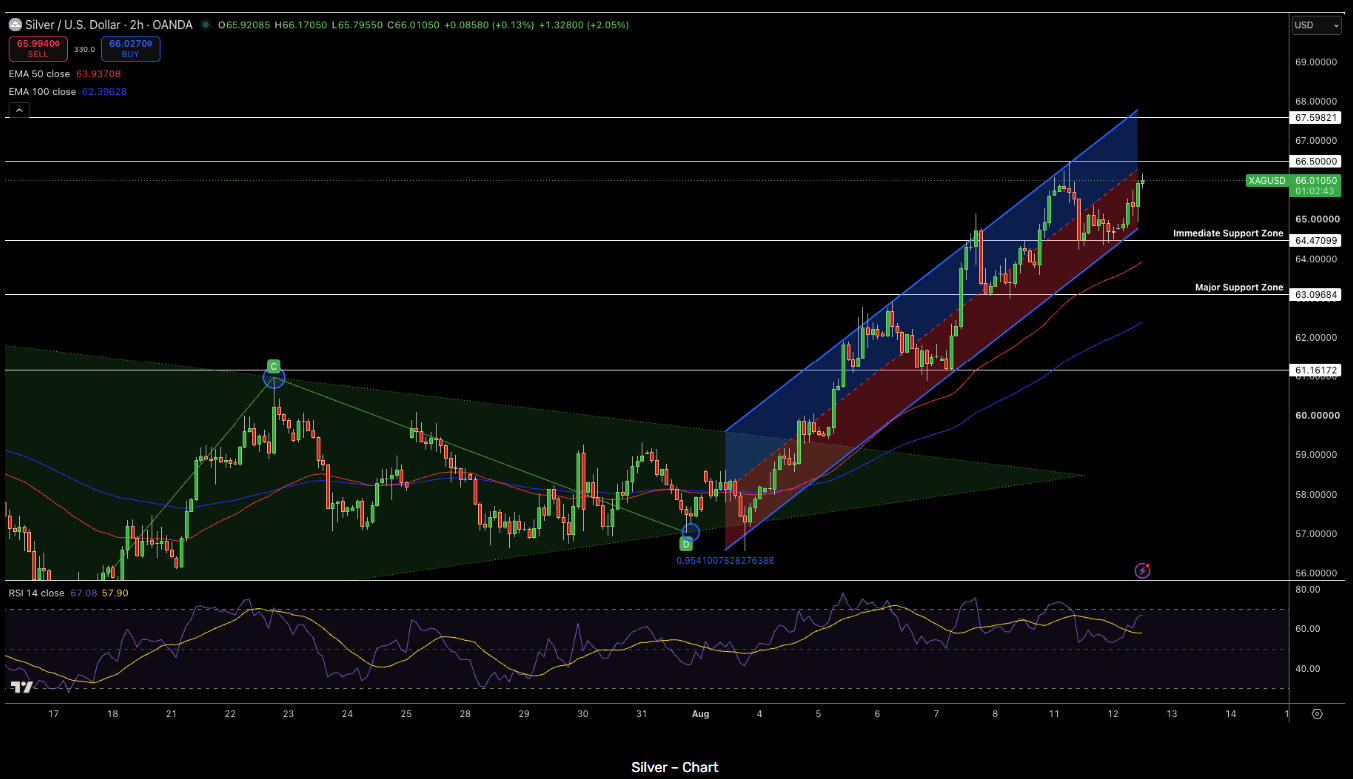Viewport: 1353px width, 779px height.
Task: Select the Major Support Zone label
Action: point(1239,287)
